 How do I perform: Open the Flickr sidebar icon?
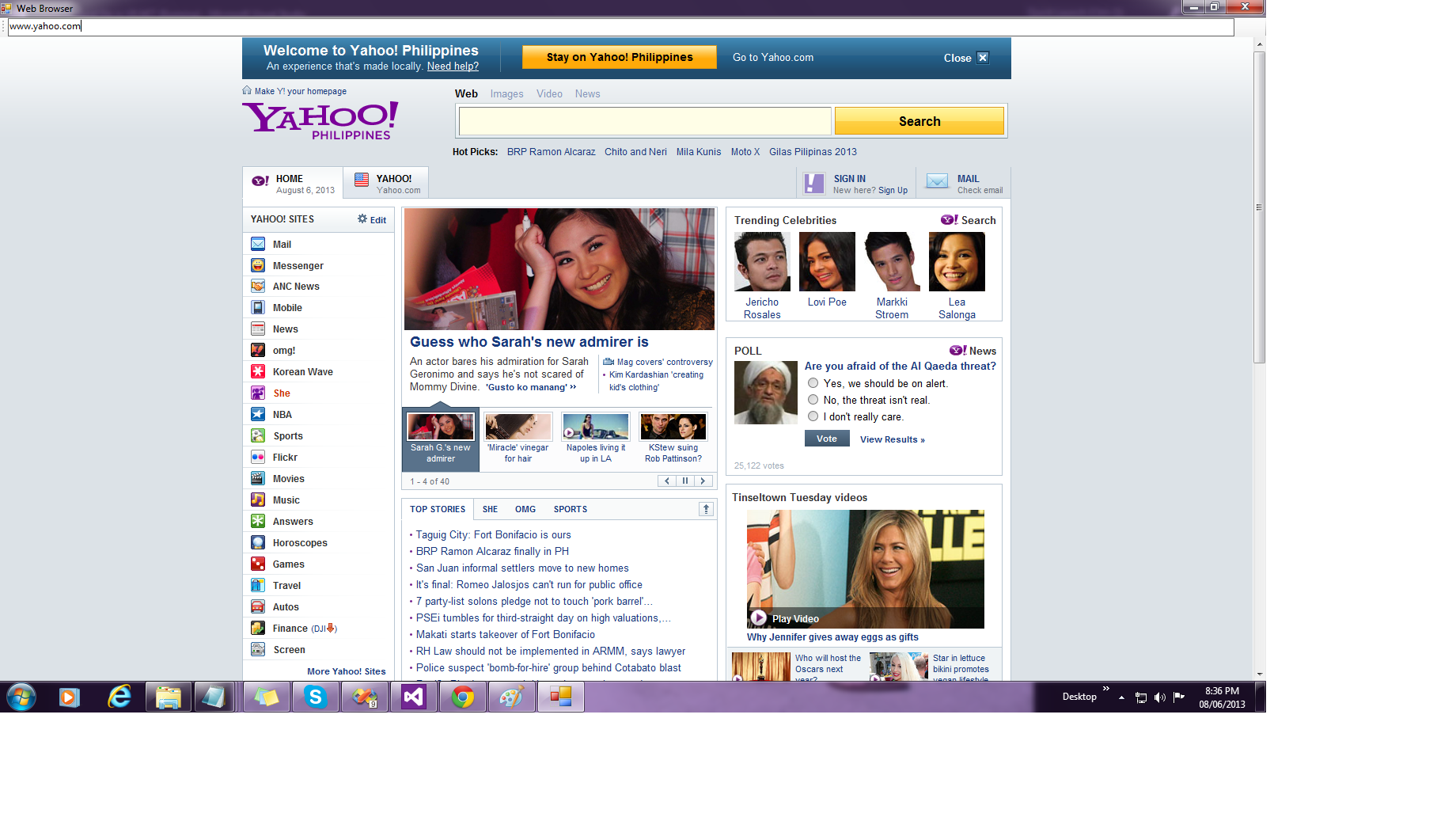point(258,457)
